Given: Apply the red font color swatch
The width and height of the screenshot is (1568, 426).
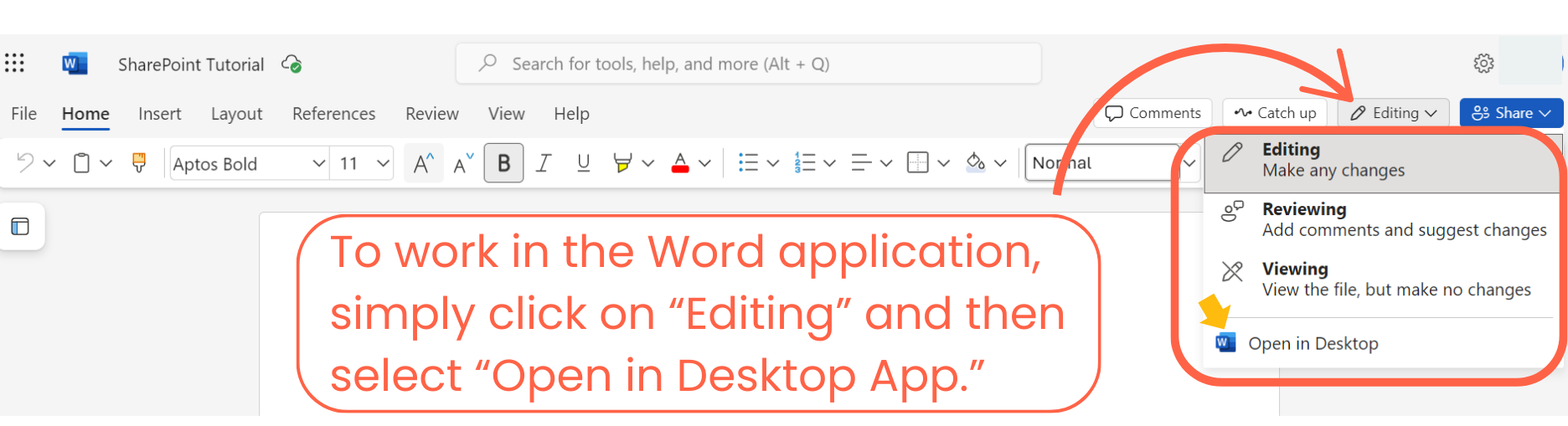Looking at the screenshot, I should coord(680,163).
